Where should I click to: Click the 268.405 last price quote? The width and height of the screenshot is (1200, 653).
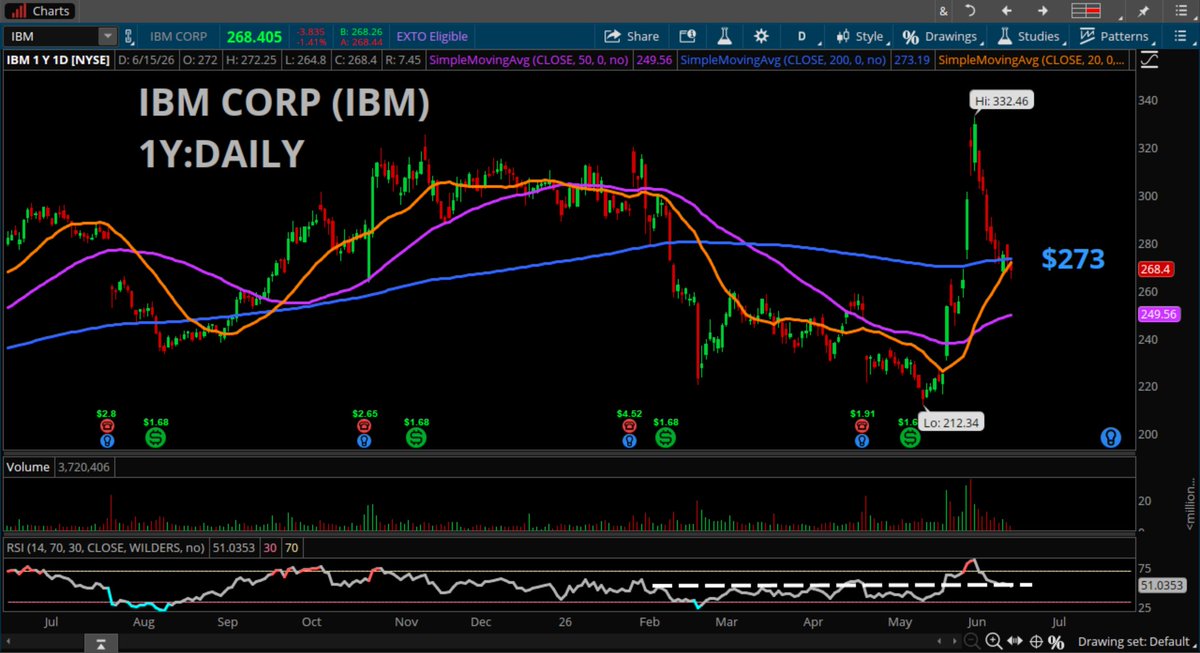[x=253, y=36]
